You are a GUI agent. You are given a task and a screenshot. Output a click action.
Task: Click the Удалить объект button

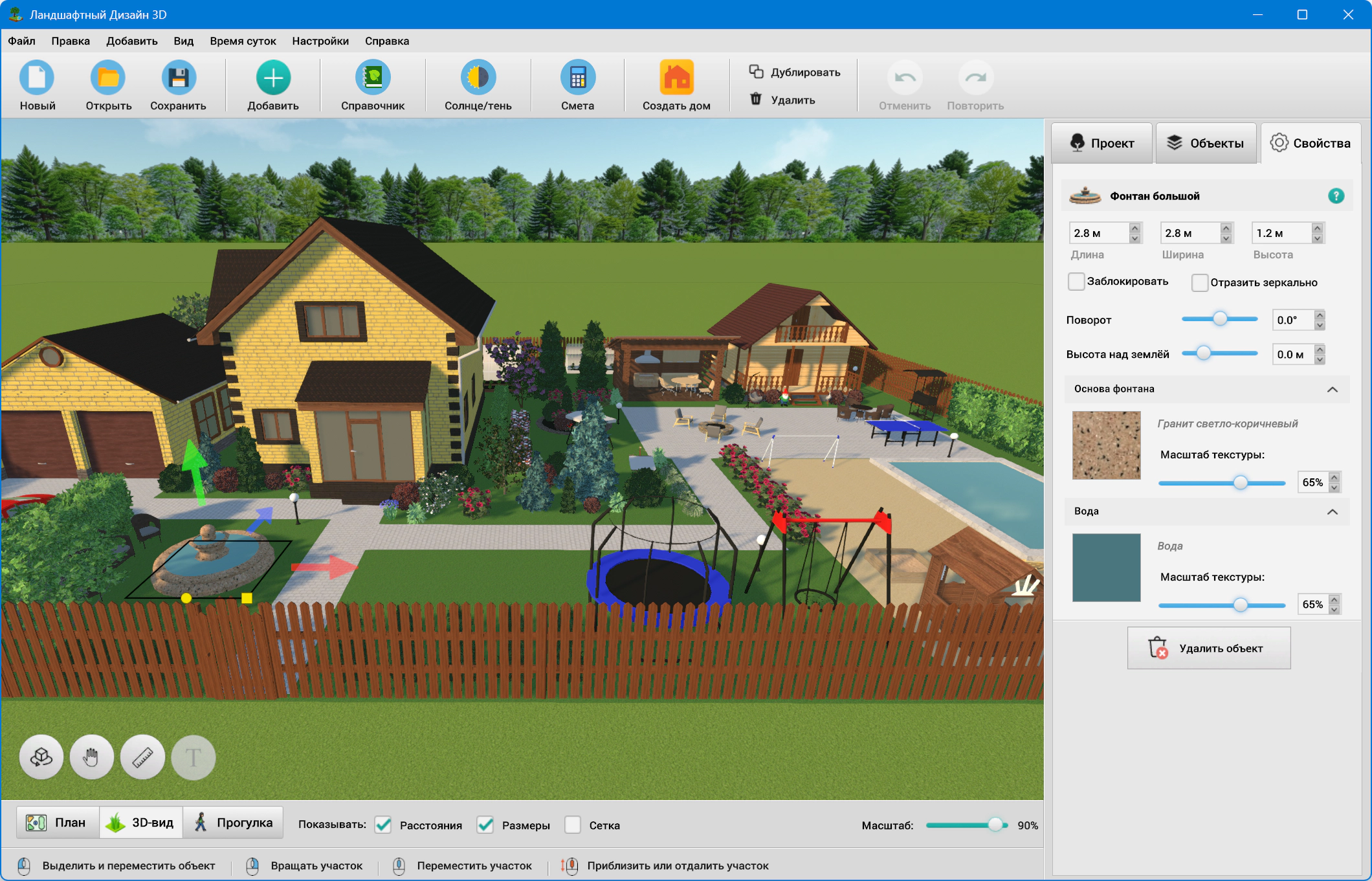pyautogui.click(x=1208, y=648)
